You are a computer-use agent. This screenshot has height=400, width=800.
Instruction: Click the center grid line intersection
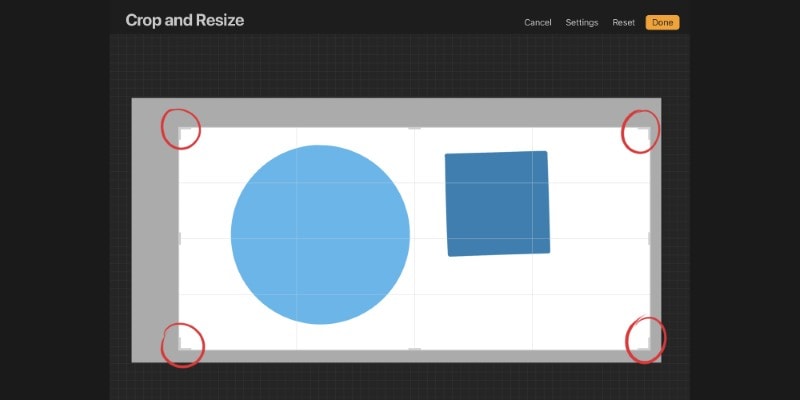[414, 238]
